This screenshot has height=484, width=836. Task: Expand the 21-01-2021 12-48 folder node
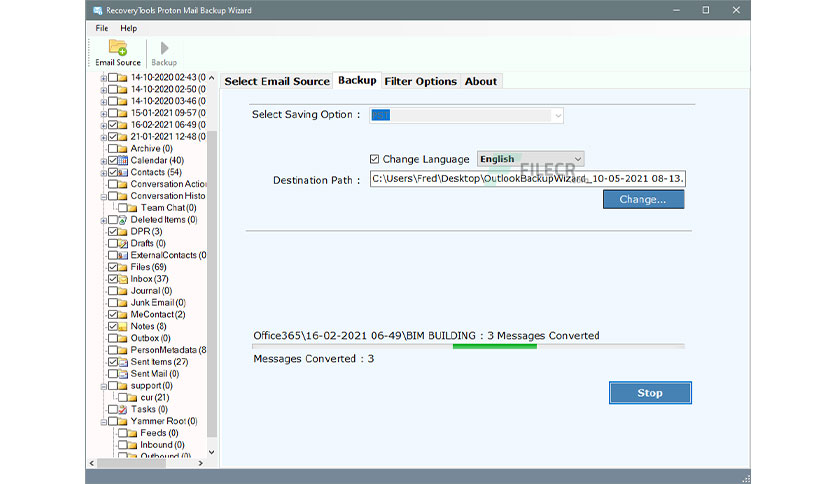pos(103,138)
